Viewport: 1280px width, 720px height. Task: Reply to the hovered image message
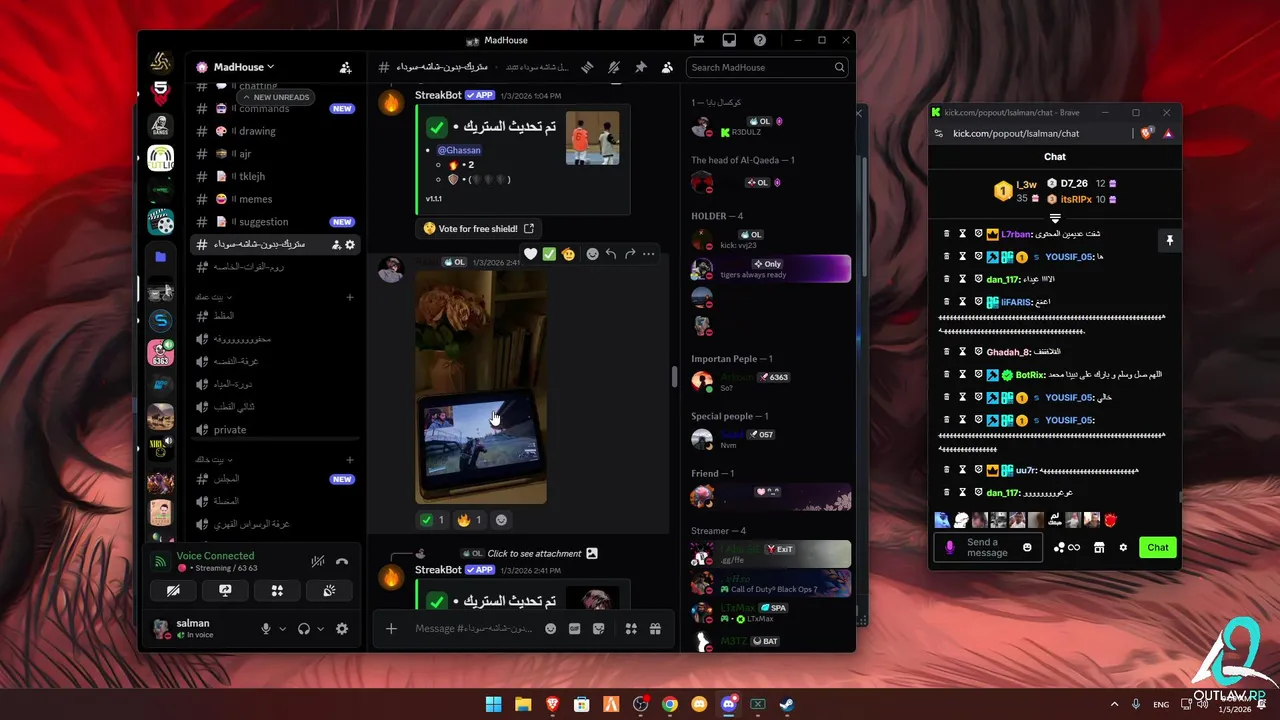(611, 254)
